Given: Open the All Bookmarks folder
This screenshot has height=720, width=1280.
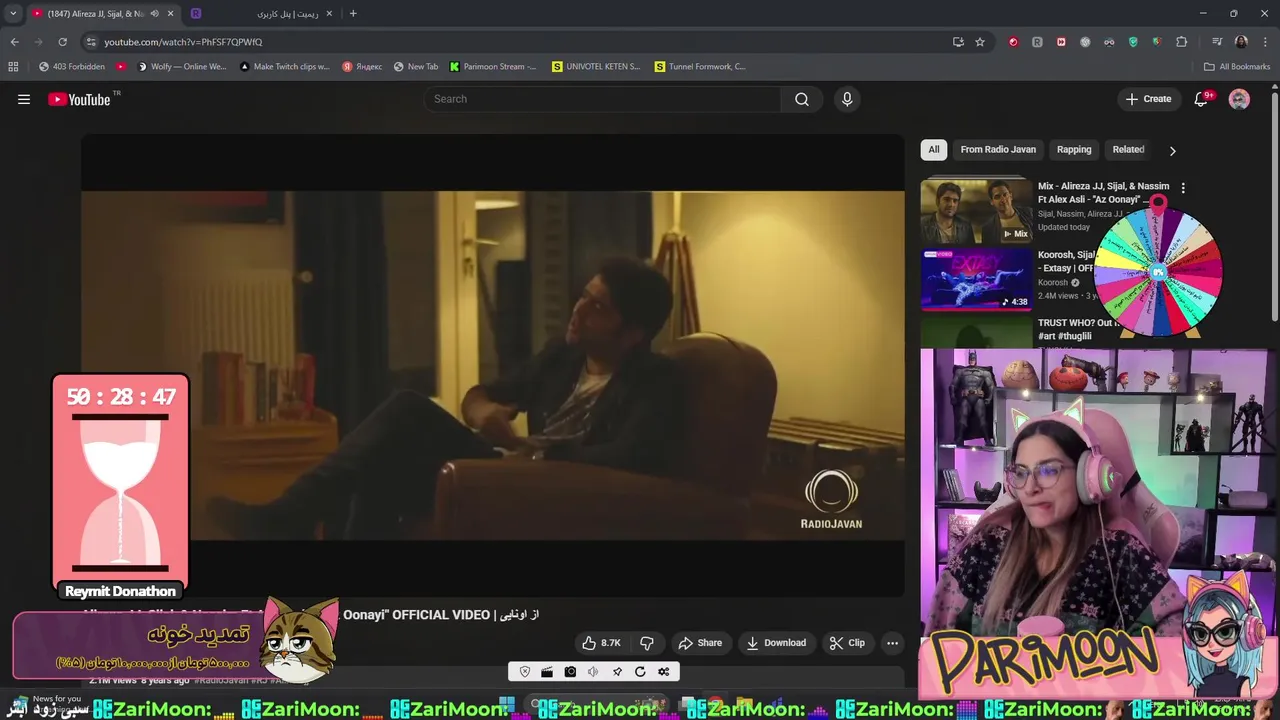Looking at the screenshot, I should (1237, 67).
